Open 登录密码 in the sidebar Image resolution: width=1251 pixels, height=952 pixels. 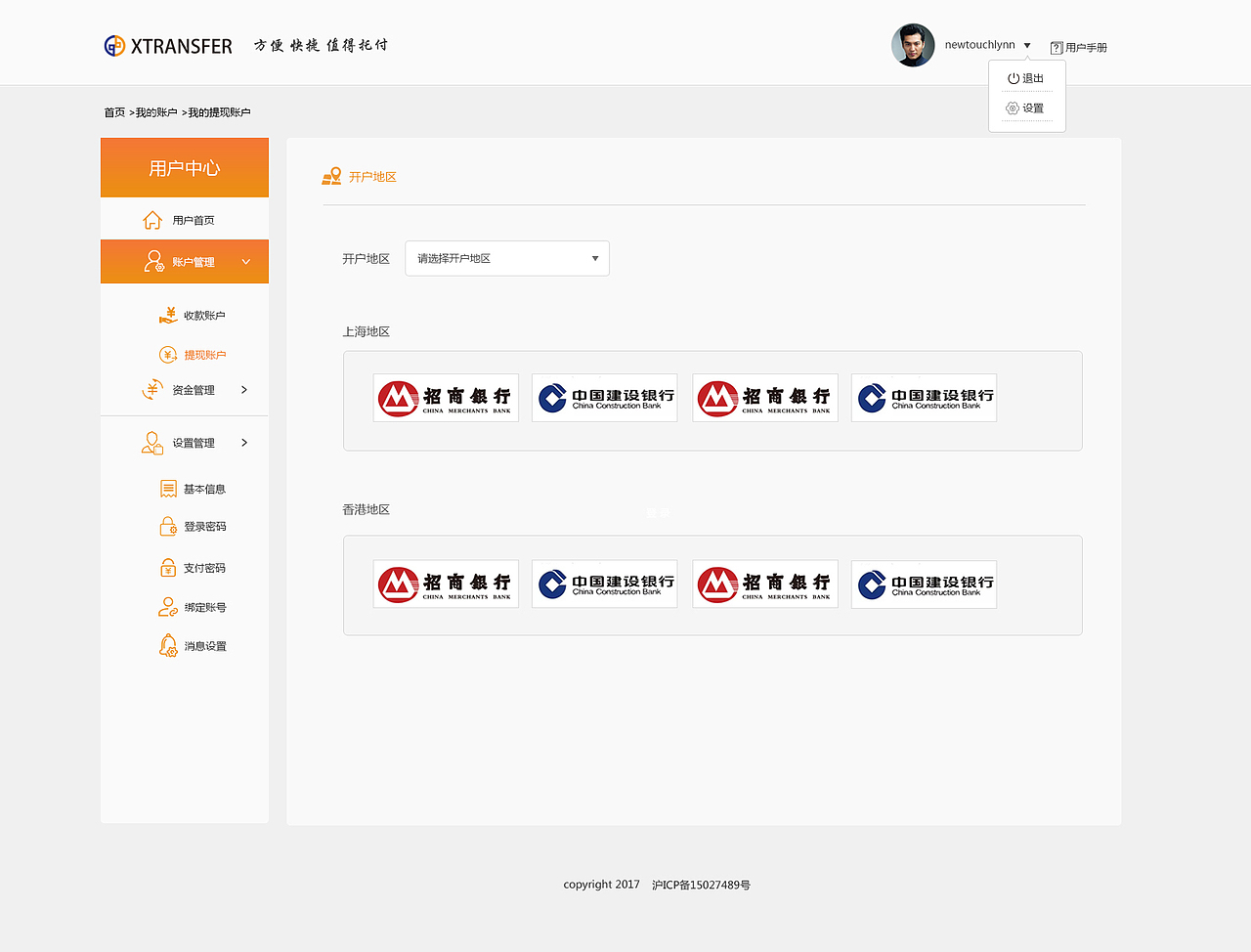[x=205, y=527]
